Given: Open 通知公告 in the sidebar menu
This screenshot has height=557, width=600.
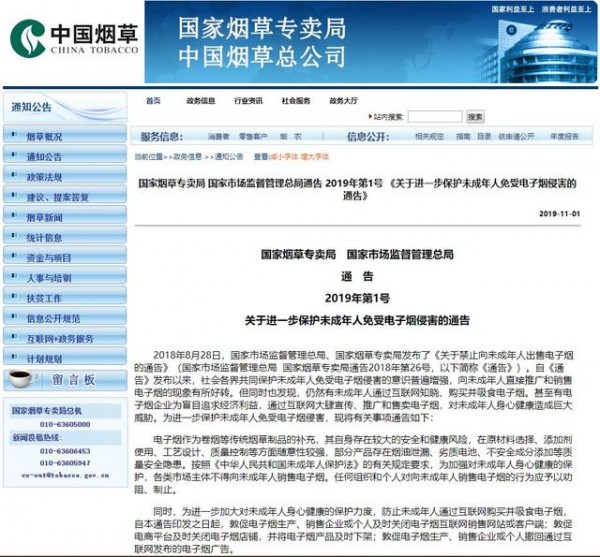Looking at the screenshot, I should tap(65, 155).
